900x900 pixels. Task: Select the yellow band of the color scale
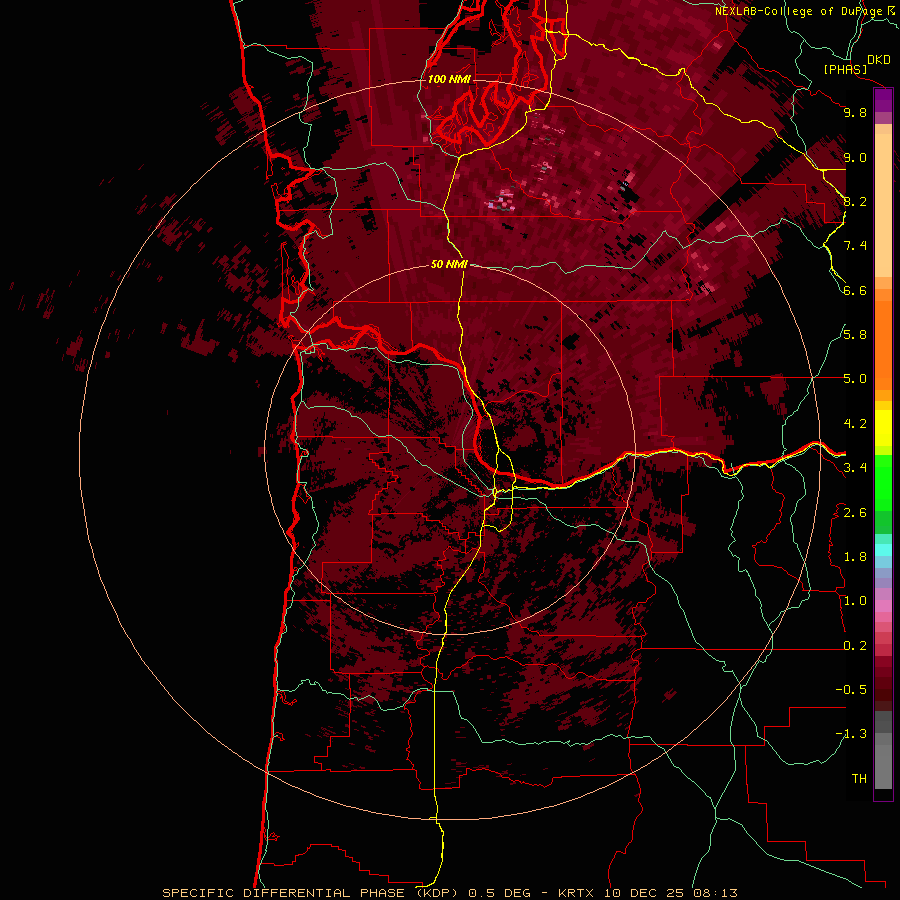pyautogui.click(x=883, y=428)
